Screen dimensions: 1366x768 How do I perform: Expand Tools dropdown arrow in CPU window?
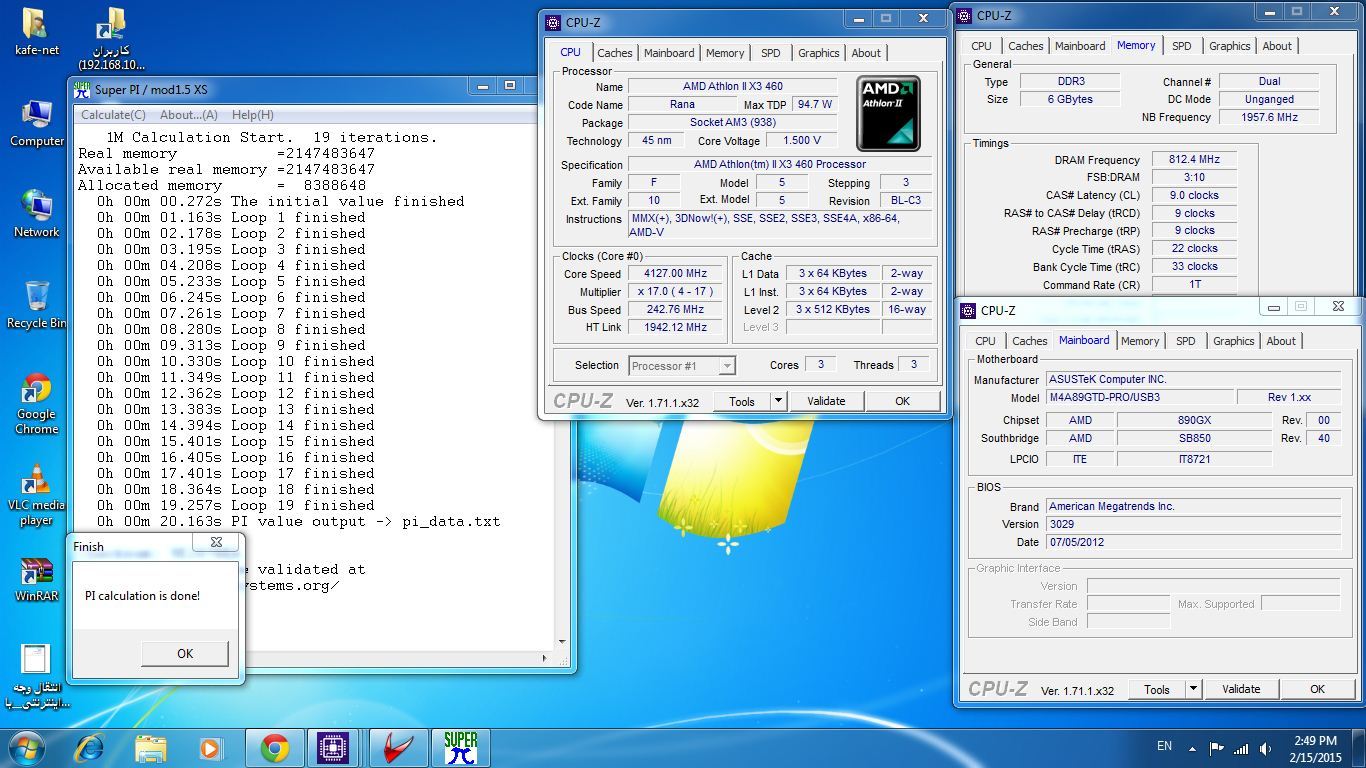(778, 401)
